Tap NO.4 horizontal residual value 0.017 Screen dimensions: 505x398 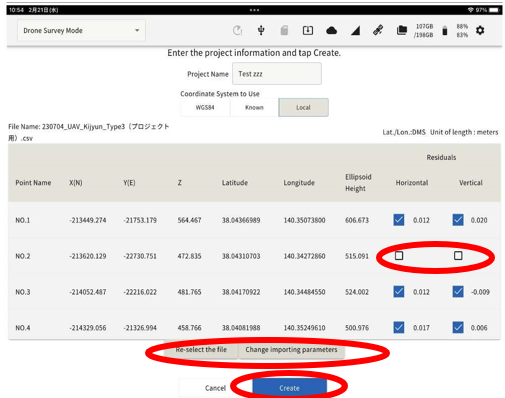(x=421, y=328)
